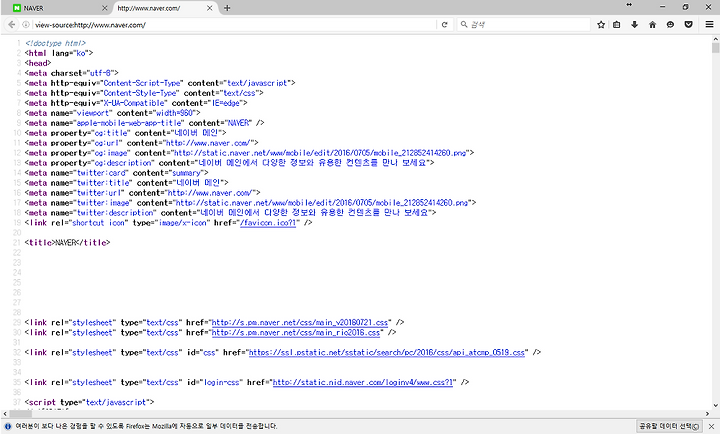Viewport: 720px width, 434px height.
Task: Go back using the back arrow button
Action: coord(11,25)
